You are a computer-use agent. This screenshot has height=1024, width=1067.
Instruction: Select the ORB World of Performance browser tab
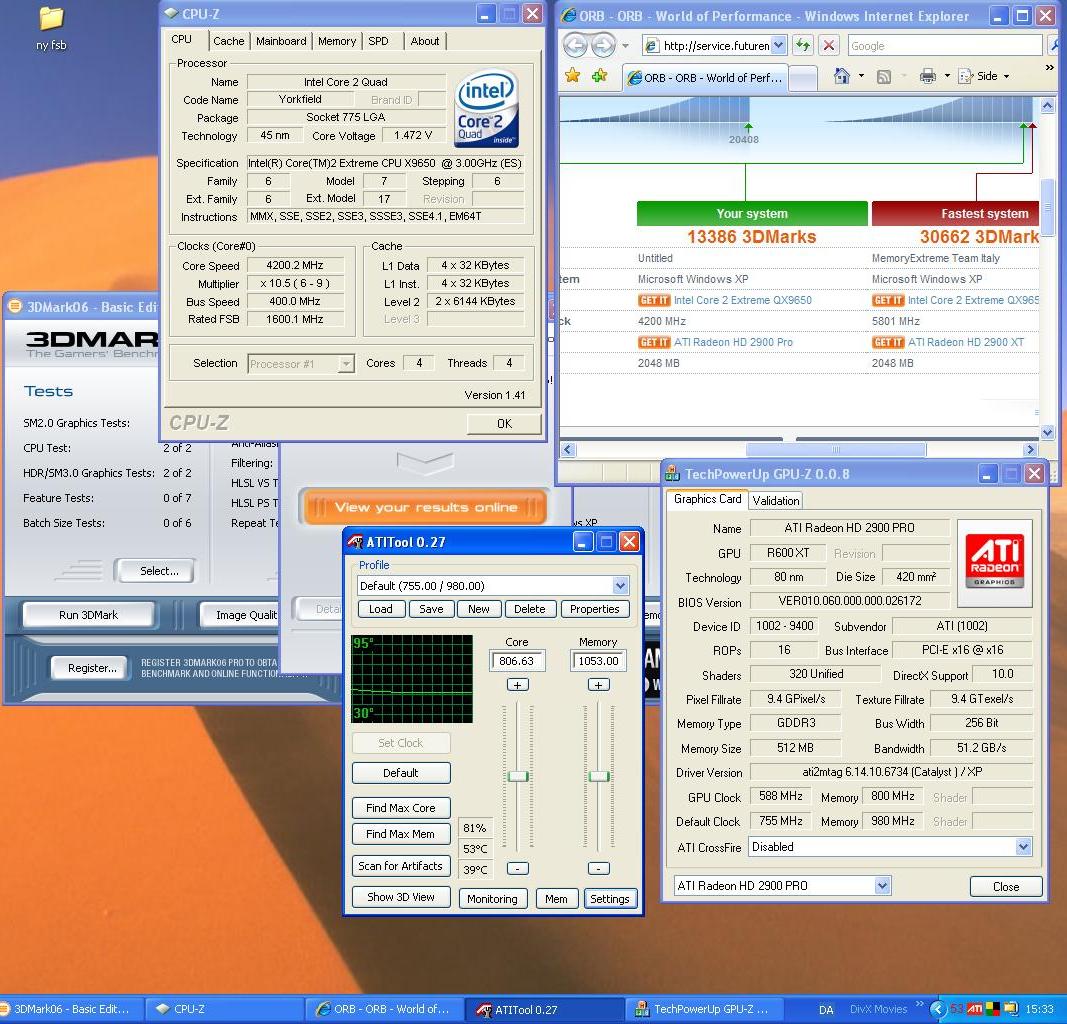click(x=705, y=78)
